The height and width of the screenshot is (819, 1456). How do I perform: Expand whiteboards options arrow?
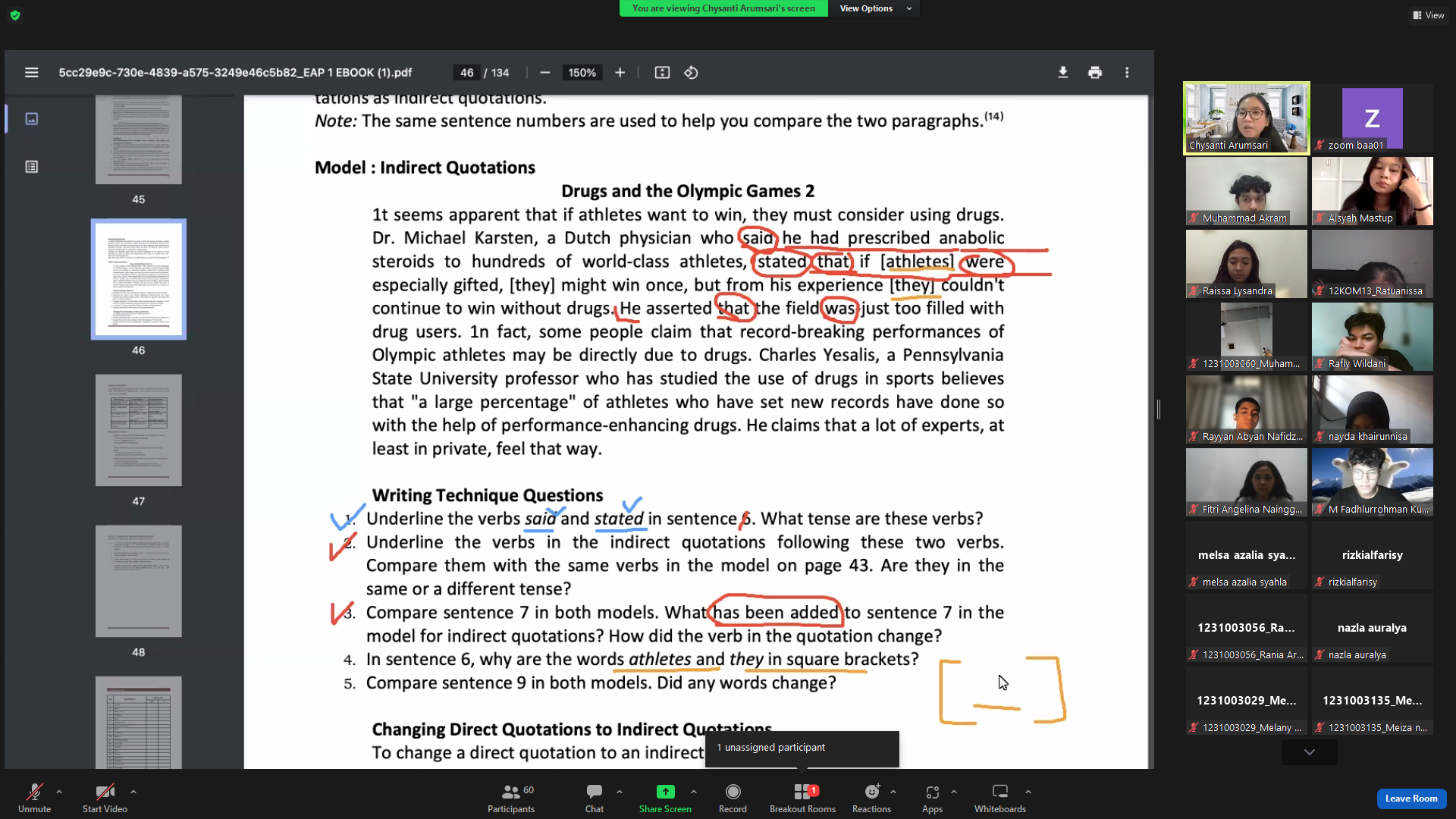pyautogui.click(x=1028, y=792)
